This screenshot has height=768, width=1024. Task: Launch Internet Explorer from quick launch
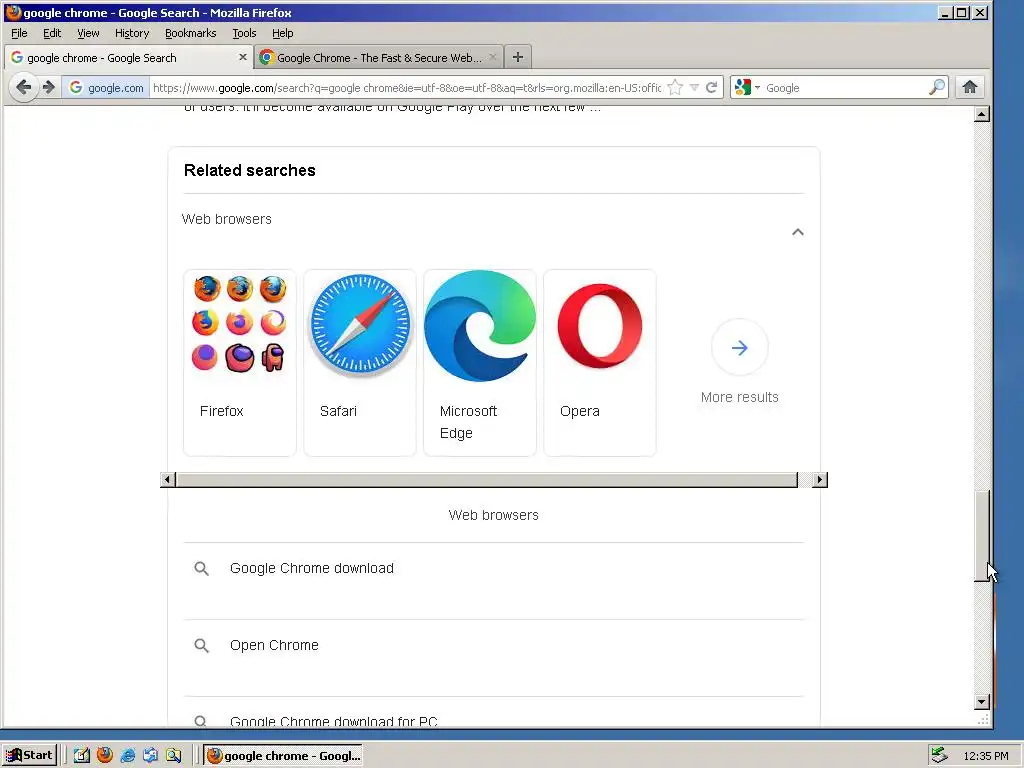128,755
